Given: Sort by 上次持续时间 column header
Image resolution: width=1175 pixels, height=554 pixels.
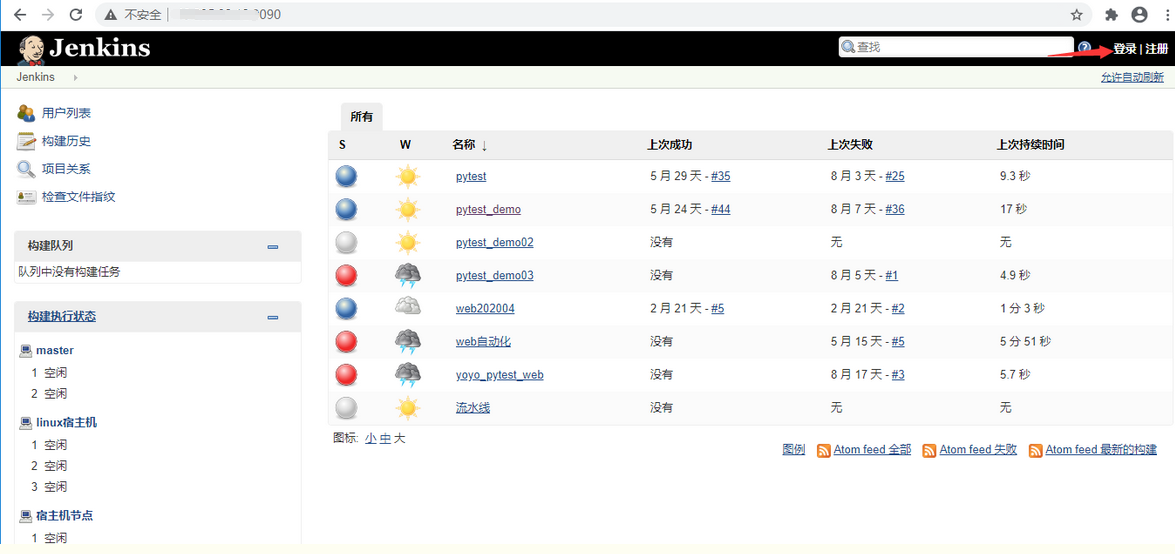Looking at the screenshot, I should point(1031,145).
